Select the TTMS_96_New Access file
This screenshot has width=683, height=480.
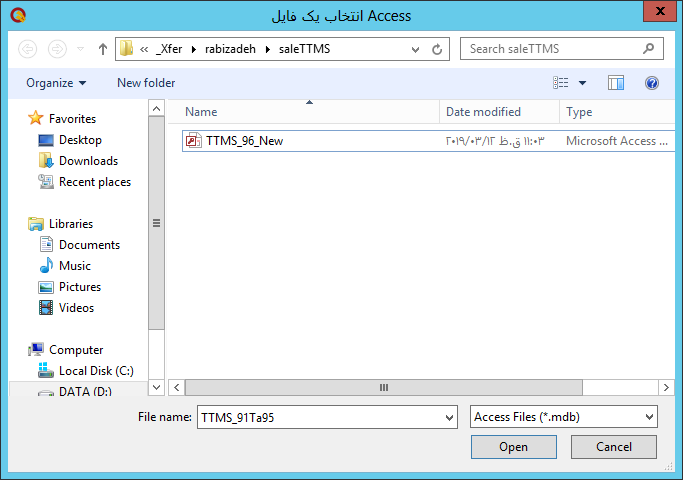coord(244,141)
